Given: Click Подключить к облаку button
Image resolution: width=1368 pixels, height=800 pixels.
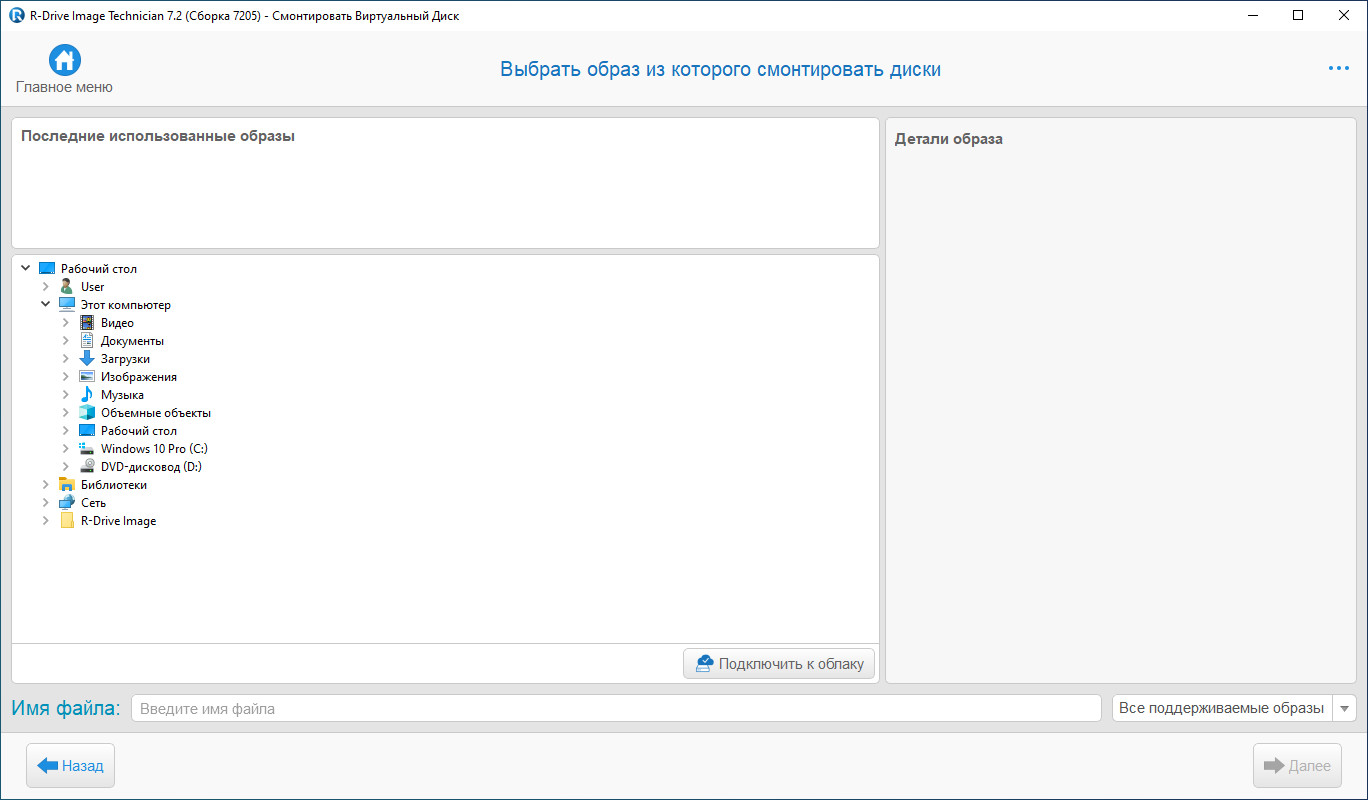Looking at the screenshot, I should point(779,664).
